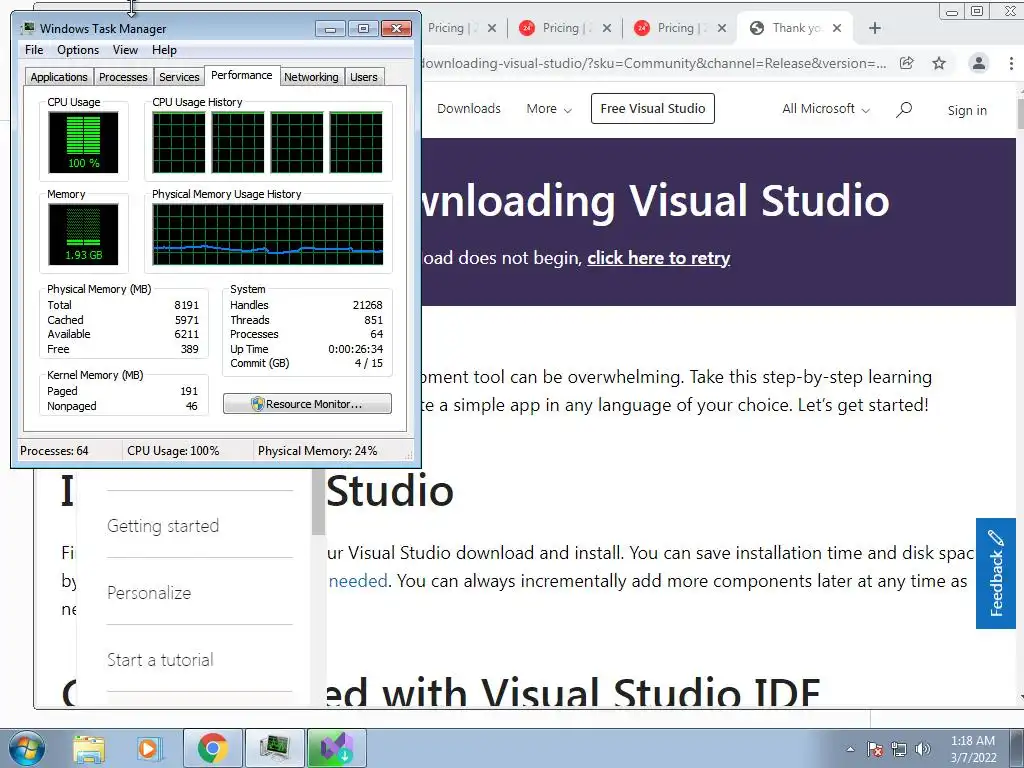Show hidden system tray icons

850,749
